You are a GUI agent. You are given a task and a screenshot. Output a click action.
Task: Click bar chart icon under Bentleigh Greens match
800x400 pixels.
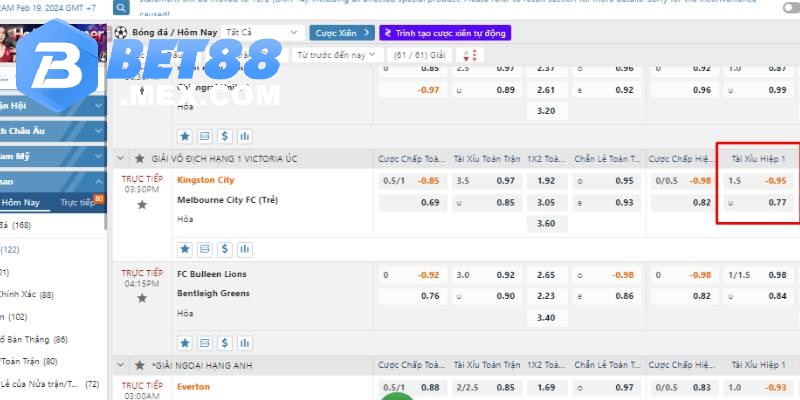tap(244, 343)
